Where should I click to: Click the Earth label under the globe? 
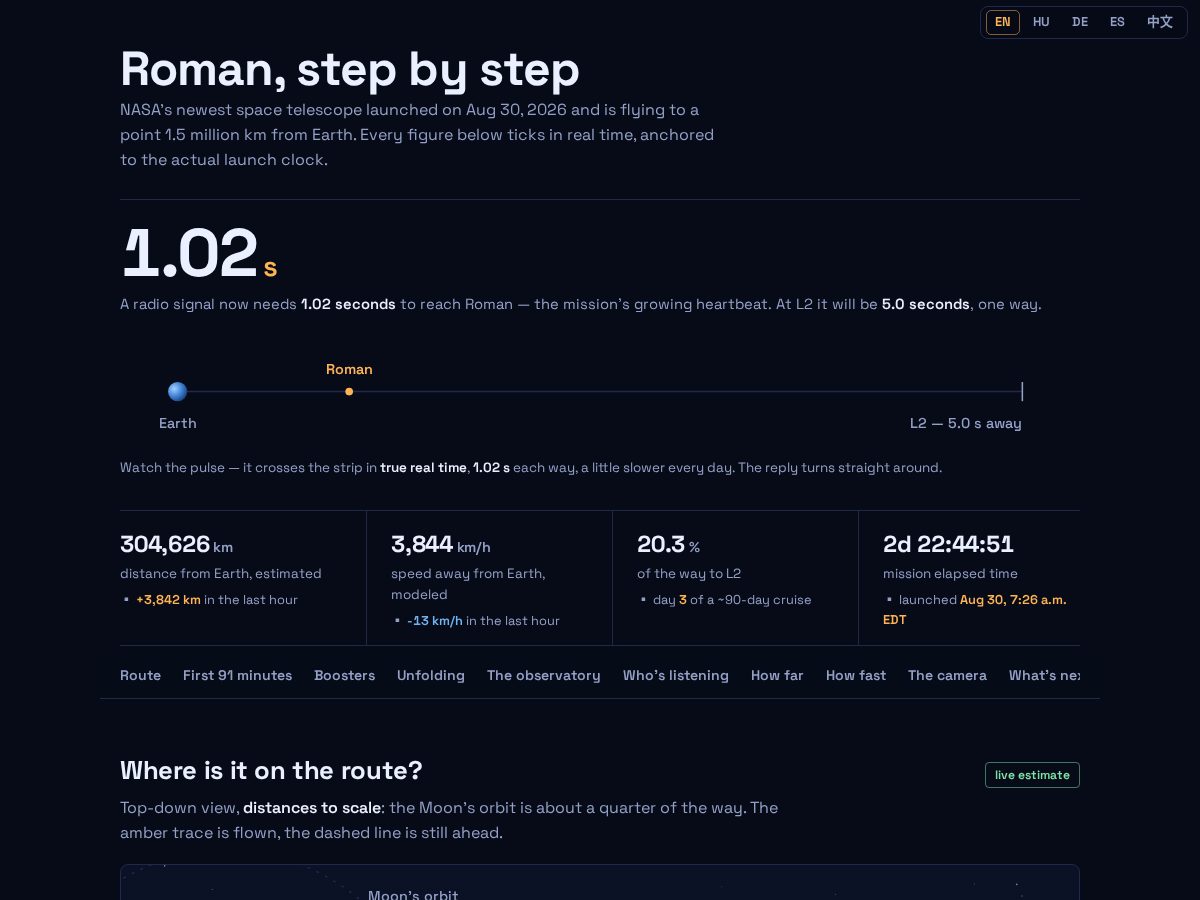(x=178, y=423)
